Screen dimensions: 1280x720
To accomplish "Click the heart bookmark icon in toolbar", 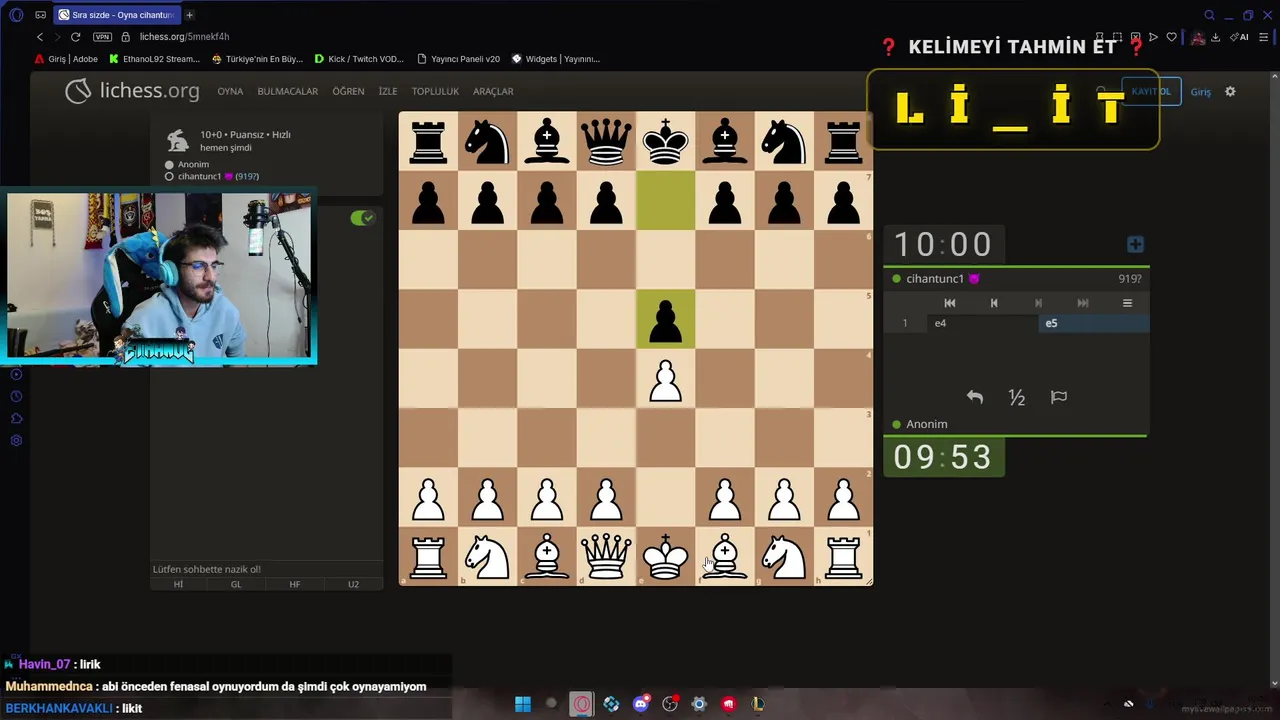I will point(1172,37).
